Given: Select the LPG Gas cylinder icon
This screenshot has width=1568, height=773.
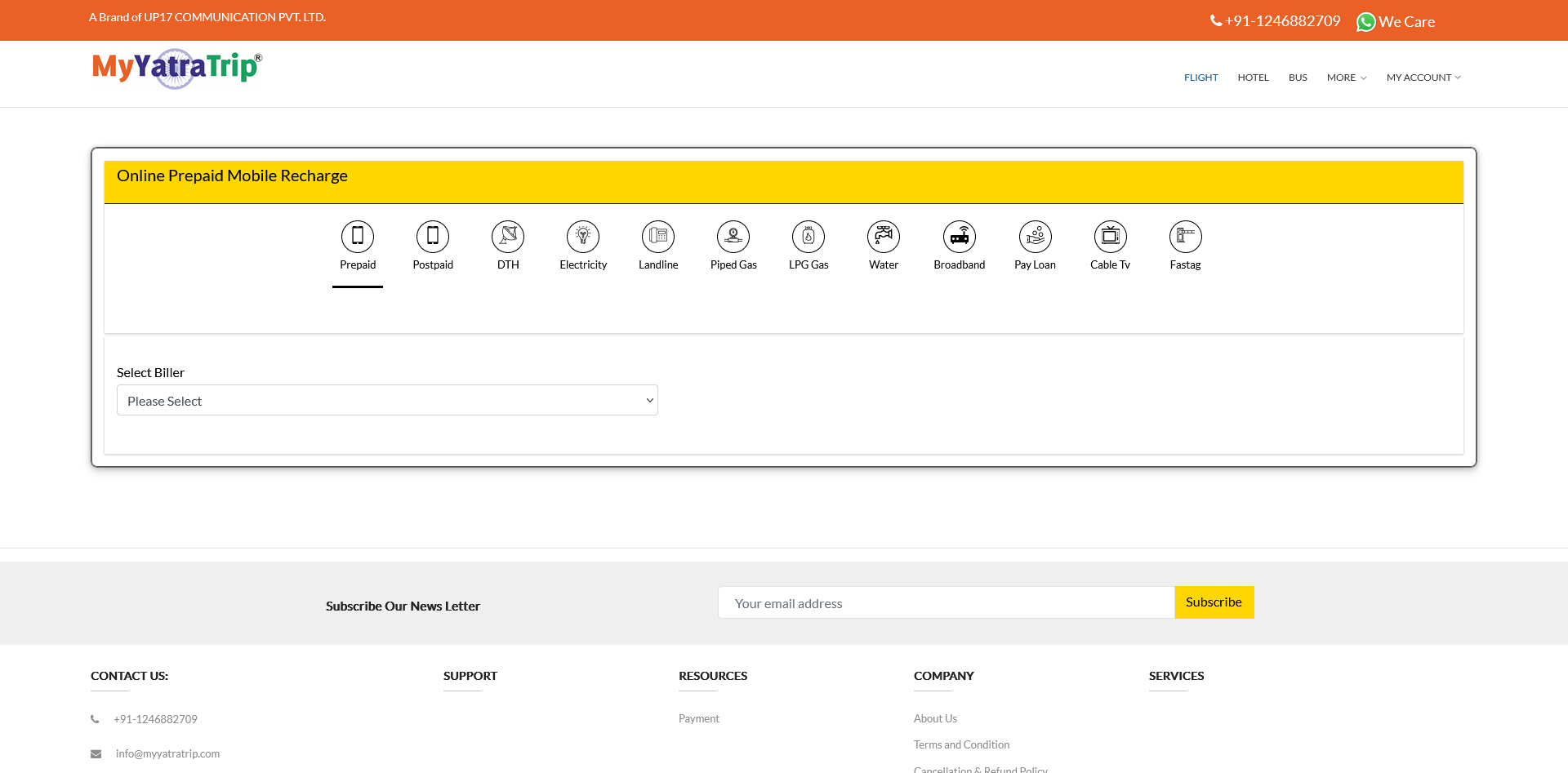Looking at the screenshot, I should coord(808,237).
